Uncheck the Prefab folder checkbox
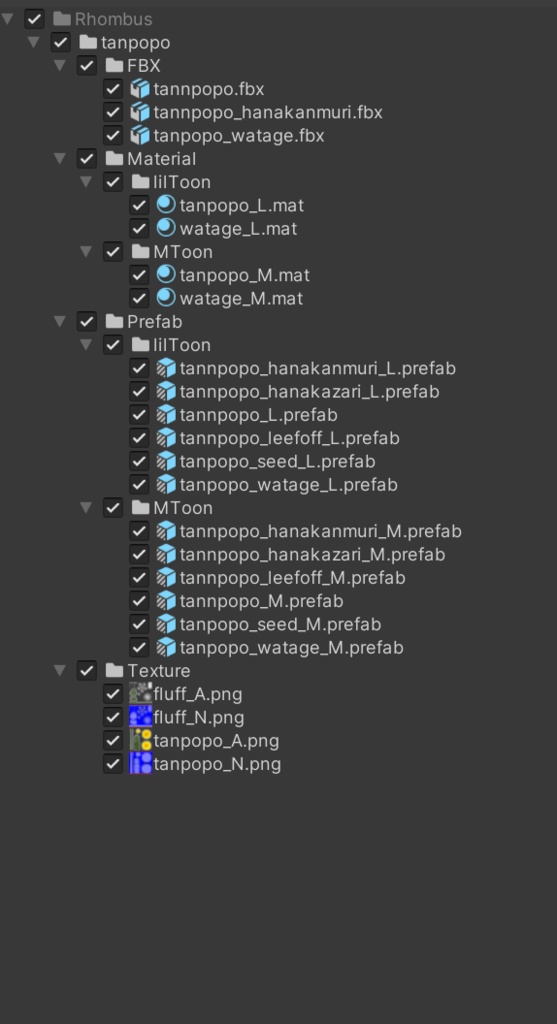The width and height of the screenshot is (557, 1024). (x=87, y=321)
